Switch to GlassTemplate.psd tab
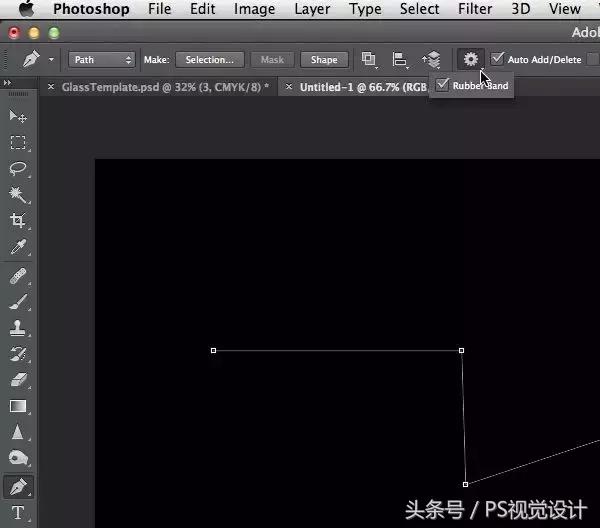The height and width of the screenshot is (528, 600). [165, 87]
